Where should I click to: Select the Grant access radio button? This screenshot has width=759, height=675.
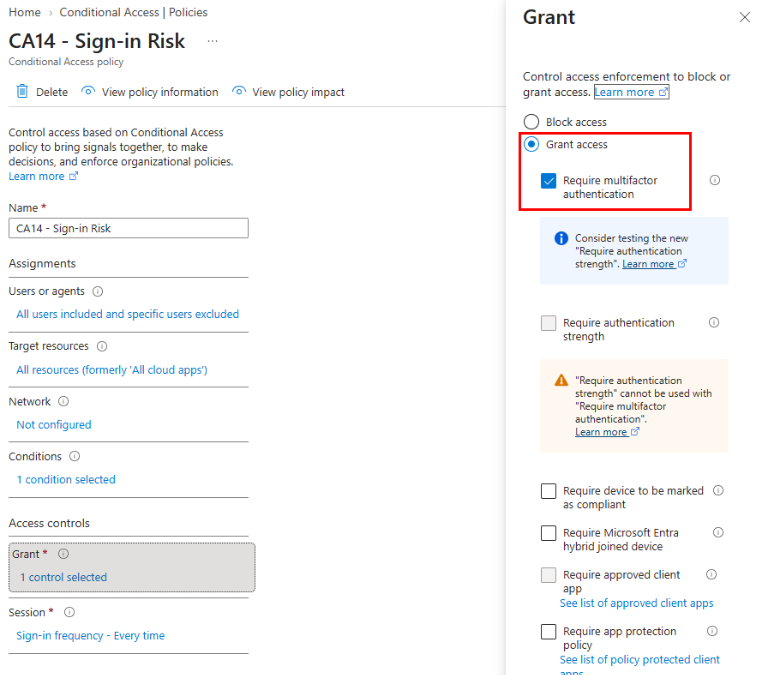pos(531,144)
